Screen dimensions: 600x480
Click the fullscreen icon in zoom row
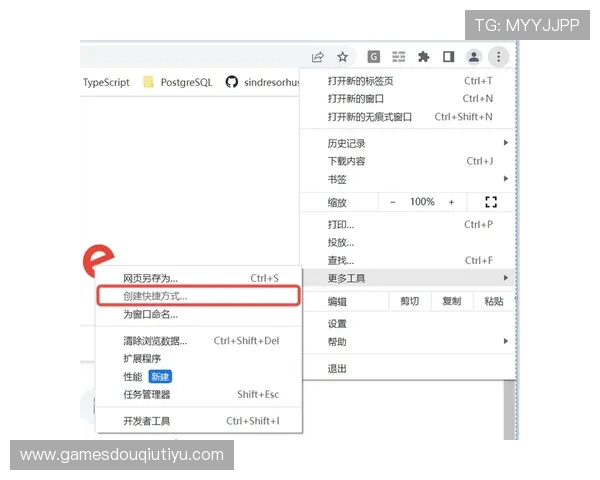coord(491,202)
